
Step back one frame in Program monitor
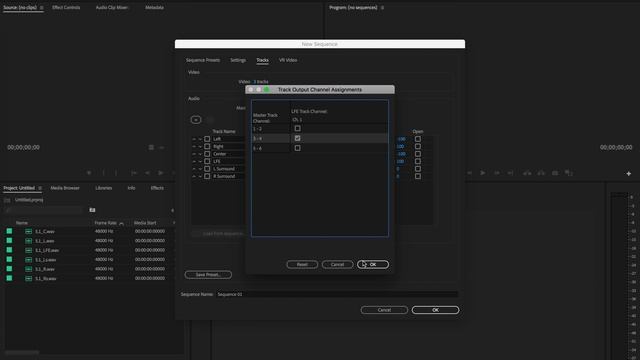click(x=469, y=173)
